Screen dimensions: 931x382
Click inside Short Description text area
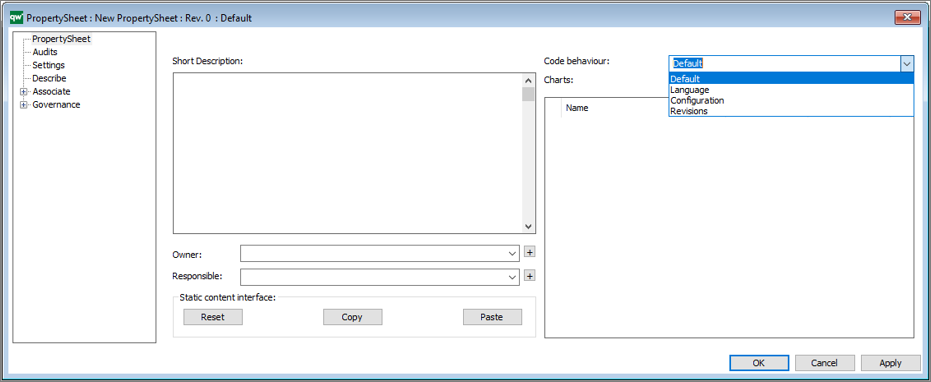(347, 153)
